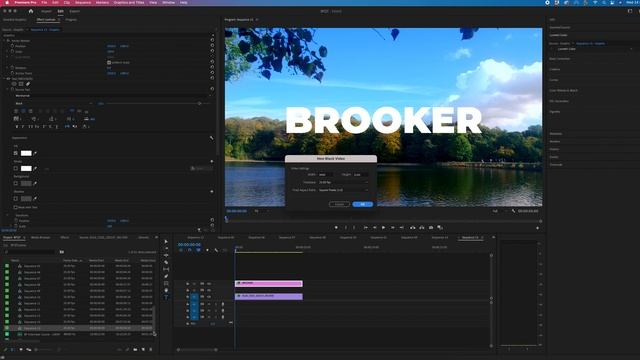Select the Hand tool
The height and width of the screenshot is (360, 640).
[x=166, y=290]
